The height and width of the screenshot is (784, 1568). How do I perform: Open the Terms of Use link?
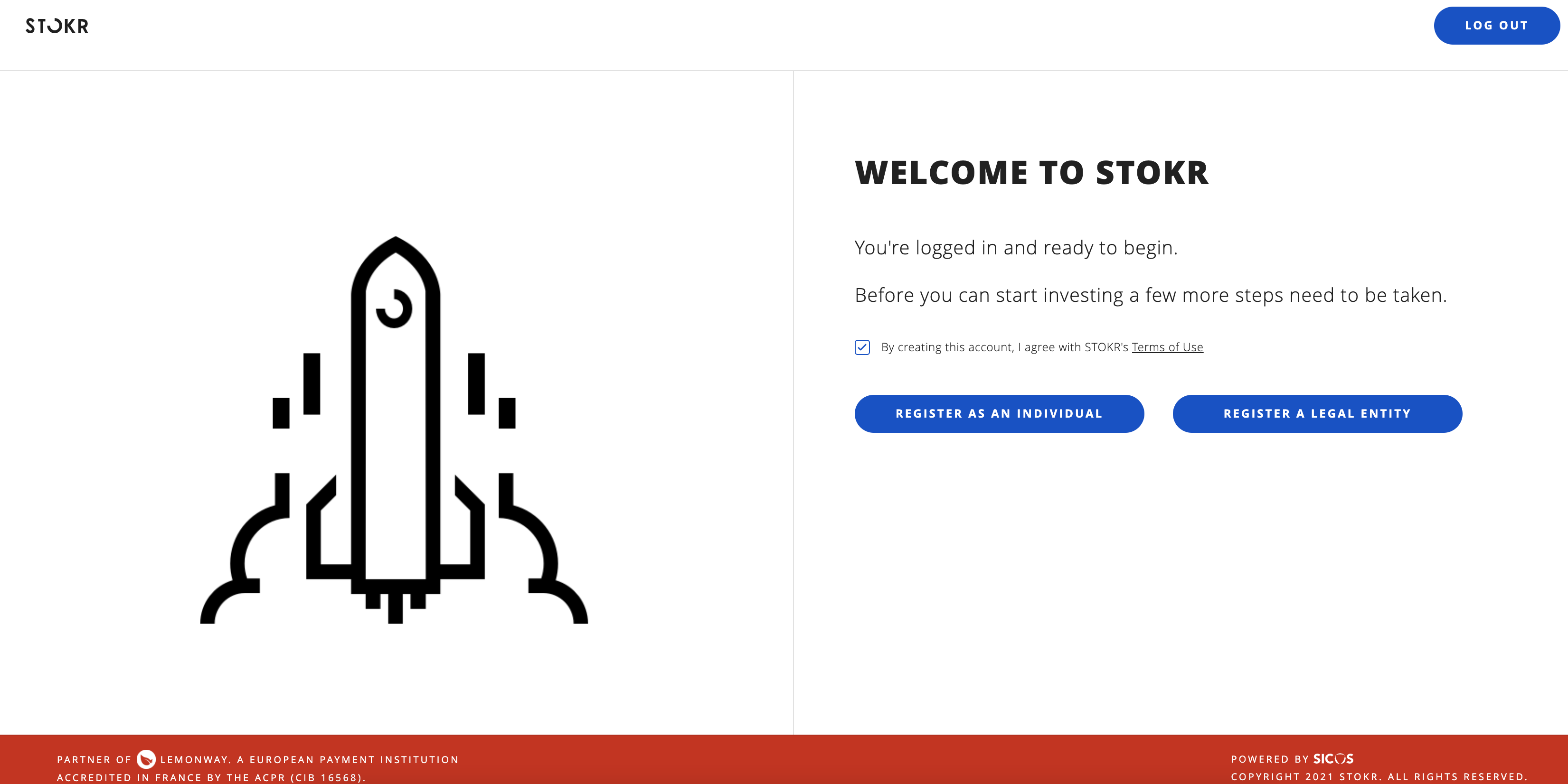point(1167,347)
